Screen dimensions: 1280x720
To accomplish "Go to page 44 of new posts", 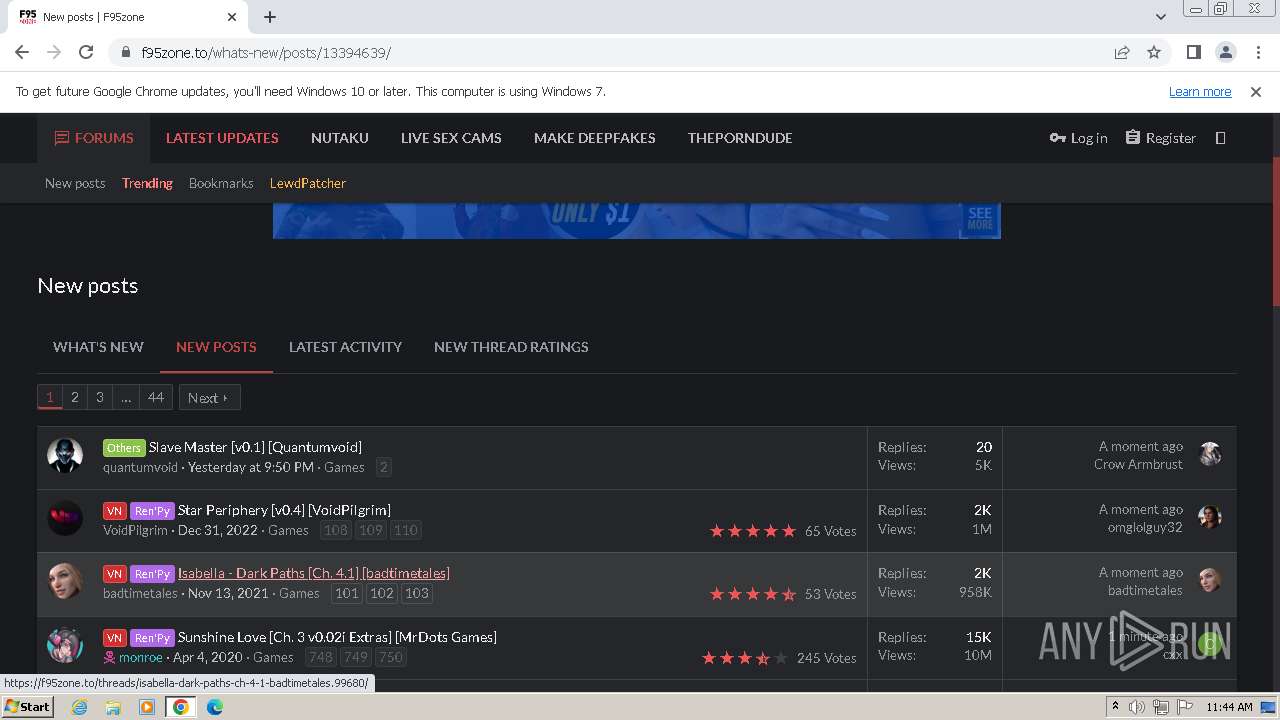I will click(156, 397).
